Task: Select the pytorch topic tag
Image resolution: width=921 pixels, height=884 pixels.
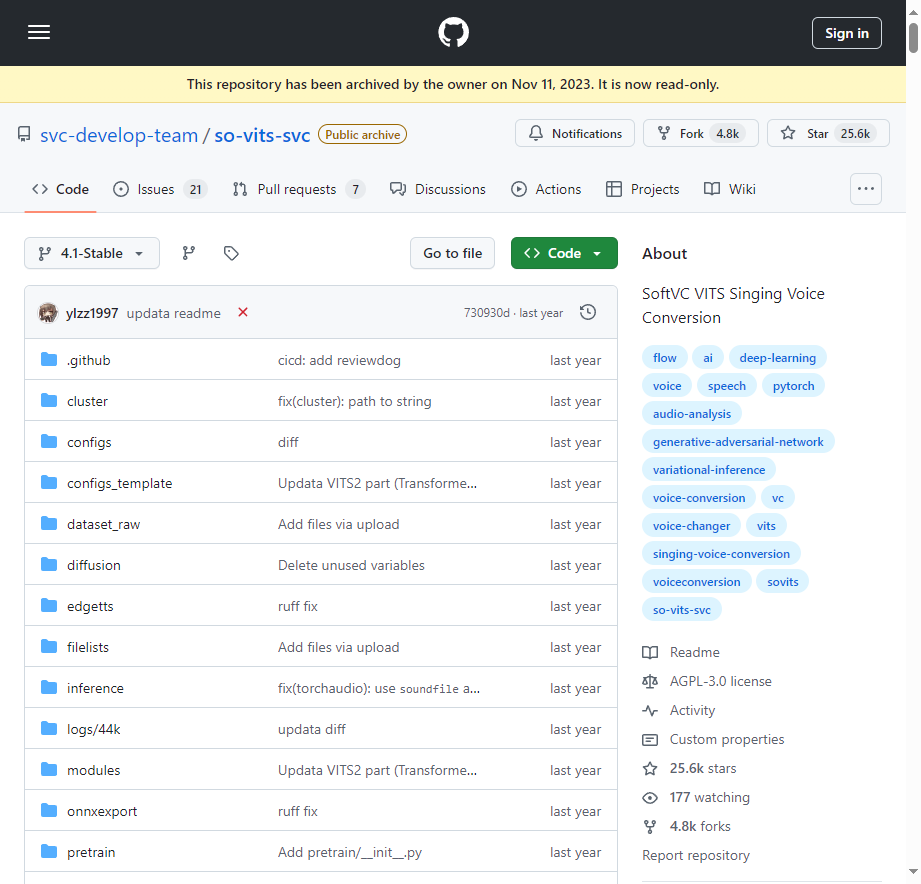Action: pos(793,386)
